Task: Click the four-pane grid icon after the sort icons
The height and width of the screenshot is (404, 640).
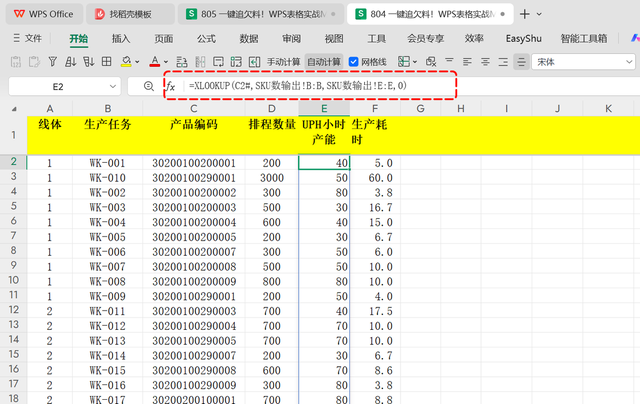Action: (x=107, y=62)
